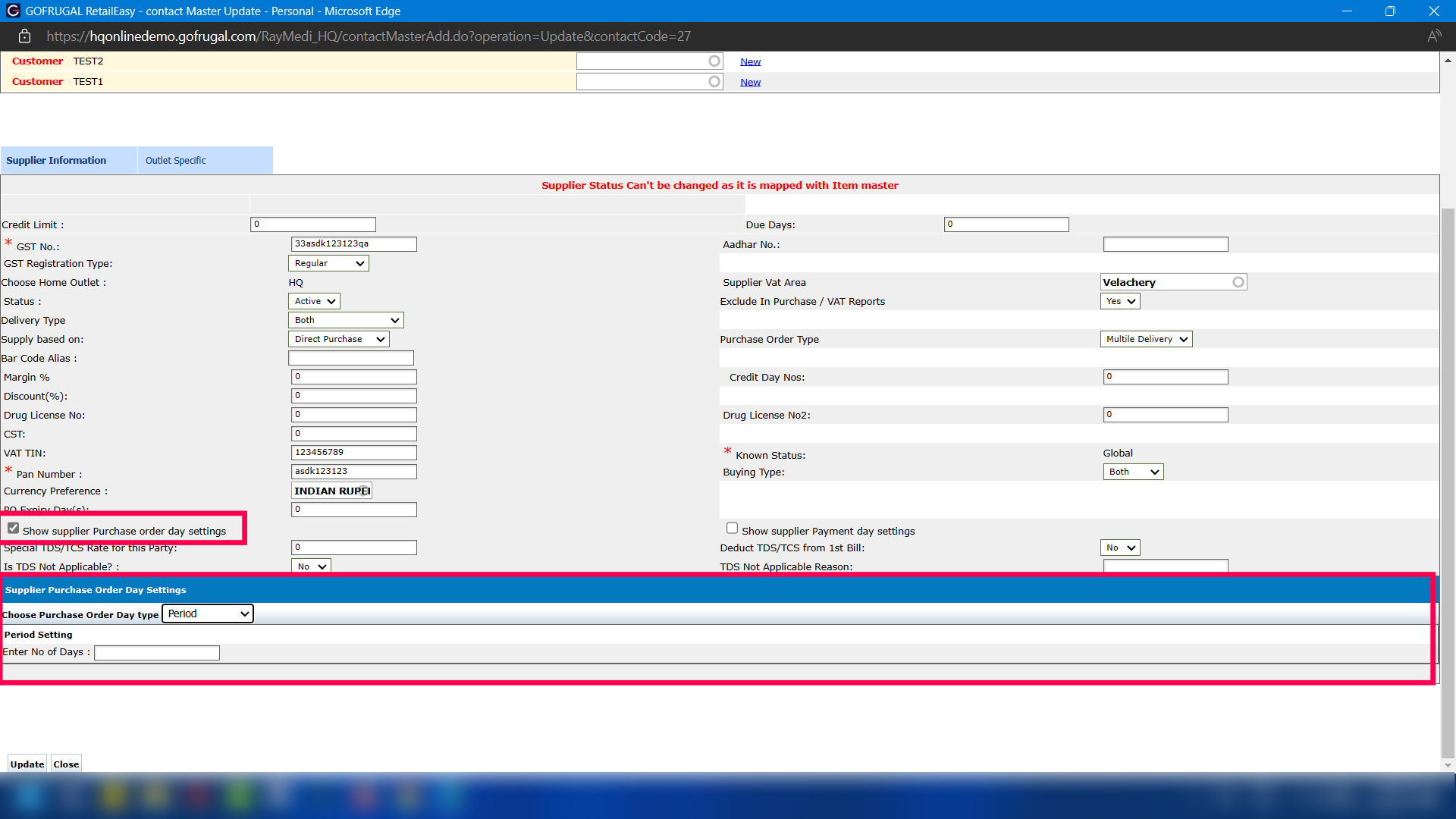Viewport: 1456px width, 819px height.
Task: Click the Read Aloud icon in address bar
Action: [x=1433, y=36]
